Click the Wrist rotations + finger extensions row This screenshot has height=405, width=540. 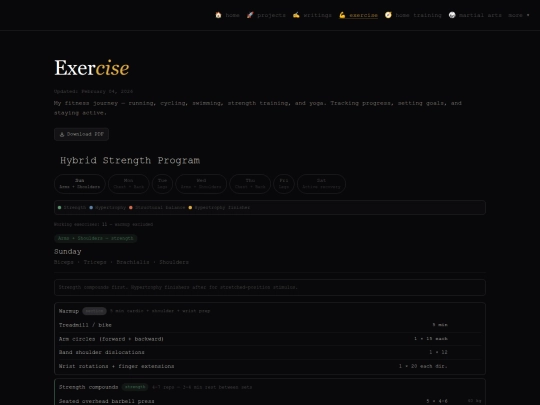click(270, 366)
